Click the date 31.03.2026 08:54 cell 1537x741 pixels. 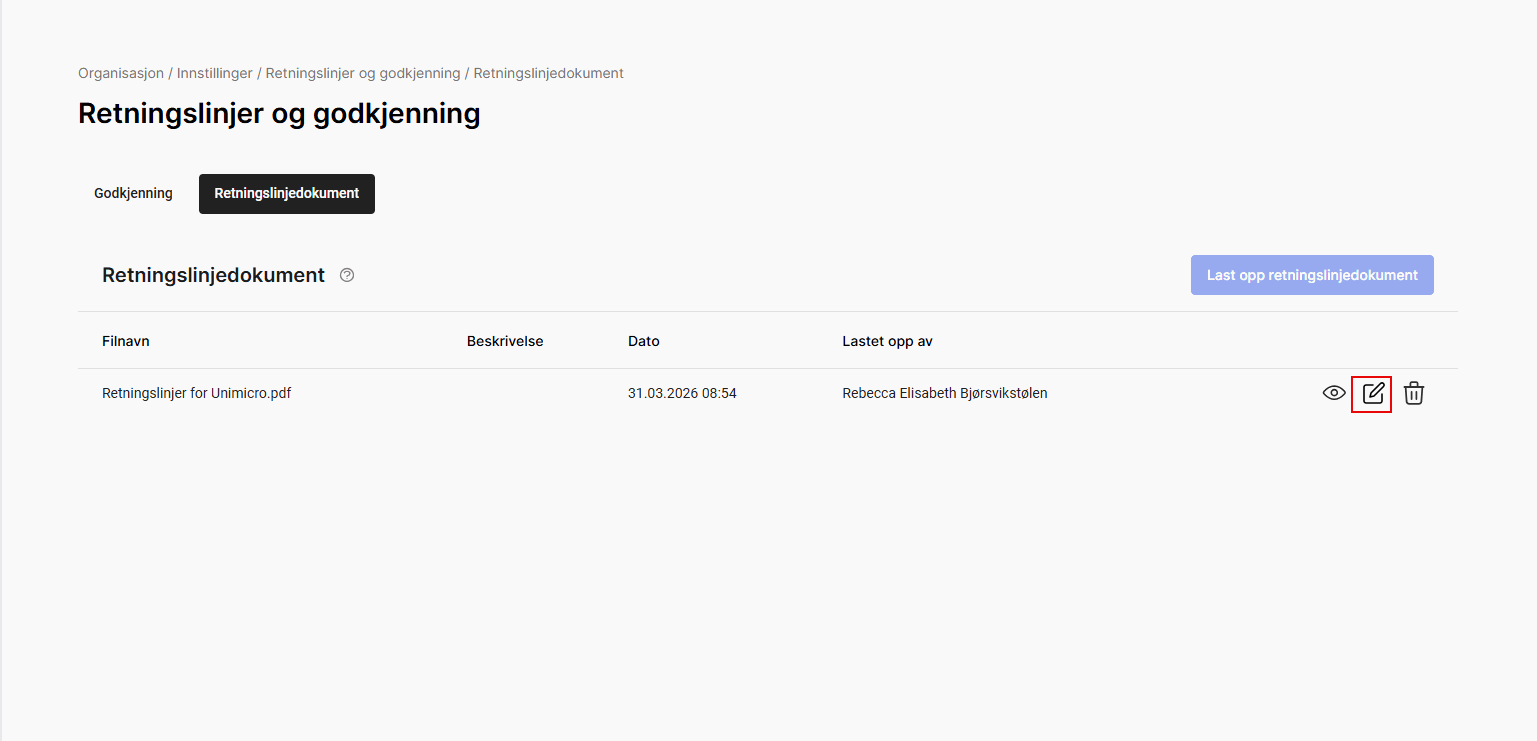682,393
